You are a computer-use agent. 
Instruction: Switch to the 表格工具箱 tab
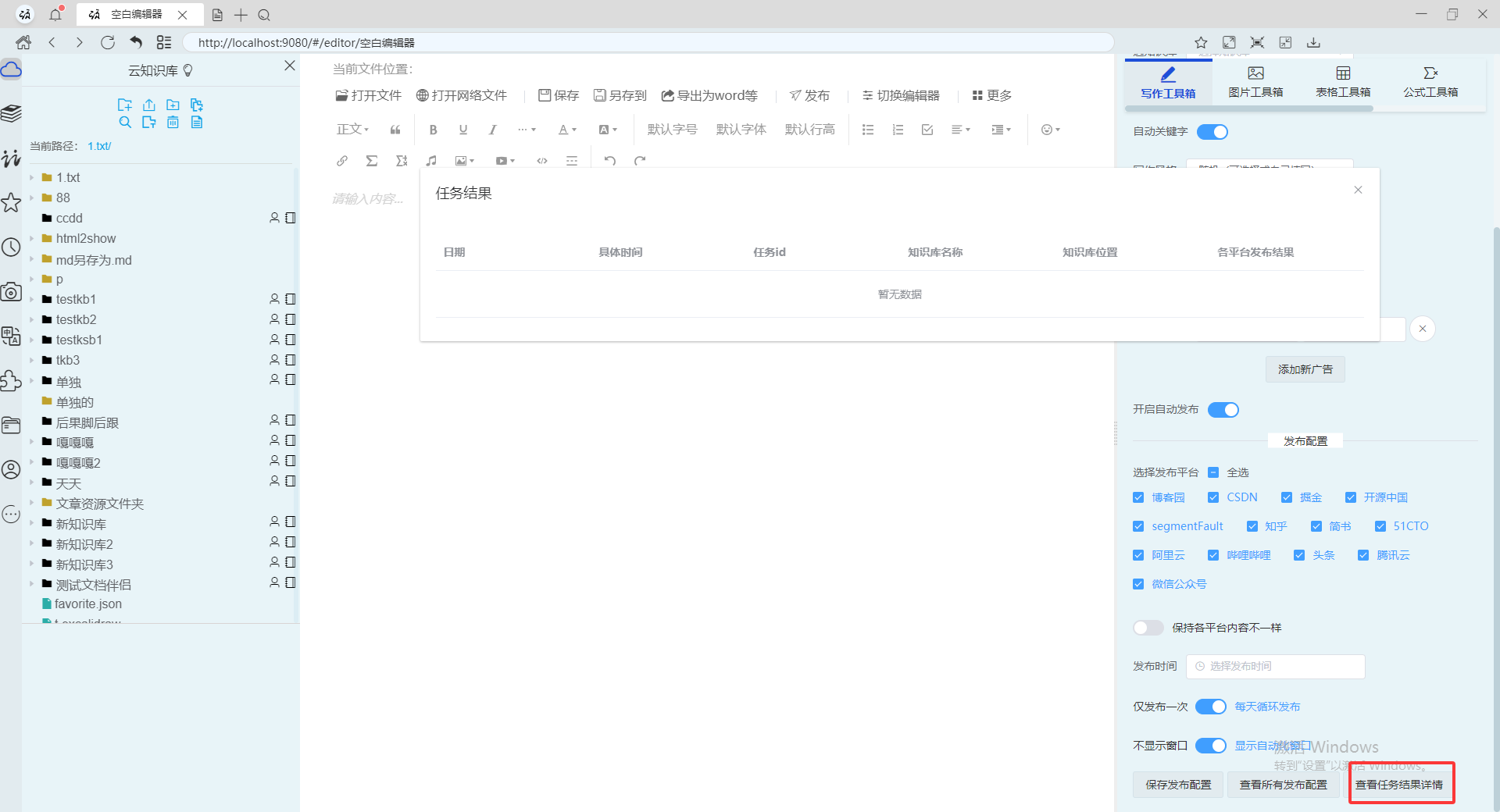(x=1341, y=82)
